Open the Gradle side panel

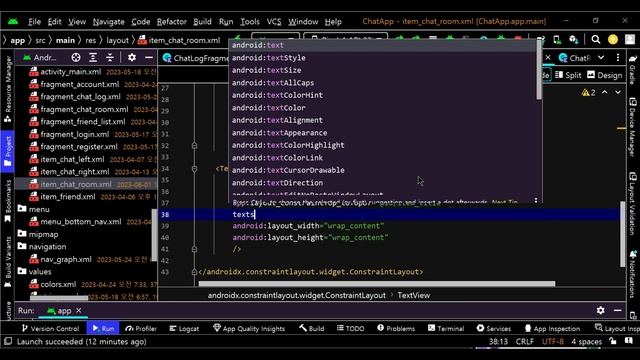click(632, 69)
